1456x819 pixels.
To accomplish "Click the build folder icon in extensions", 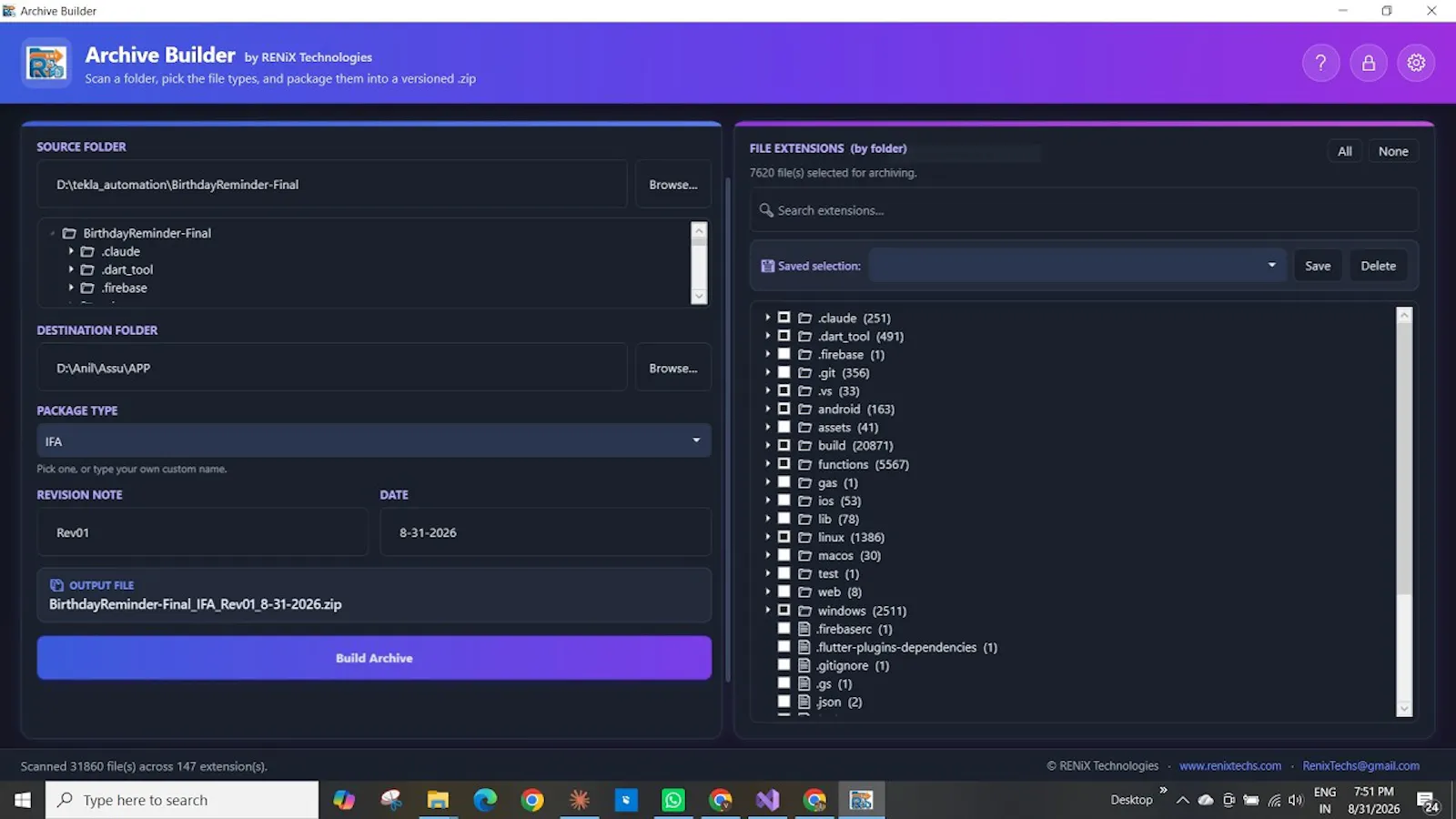I will [804, 446].
